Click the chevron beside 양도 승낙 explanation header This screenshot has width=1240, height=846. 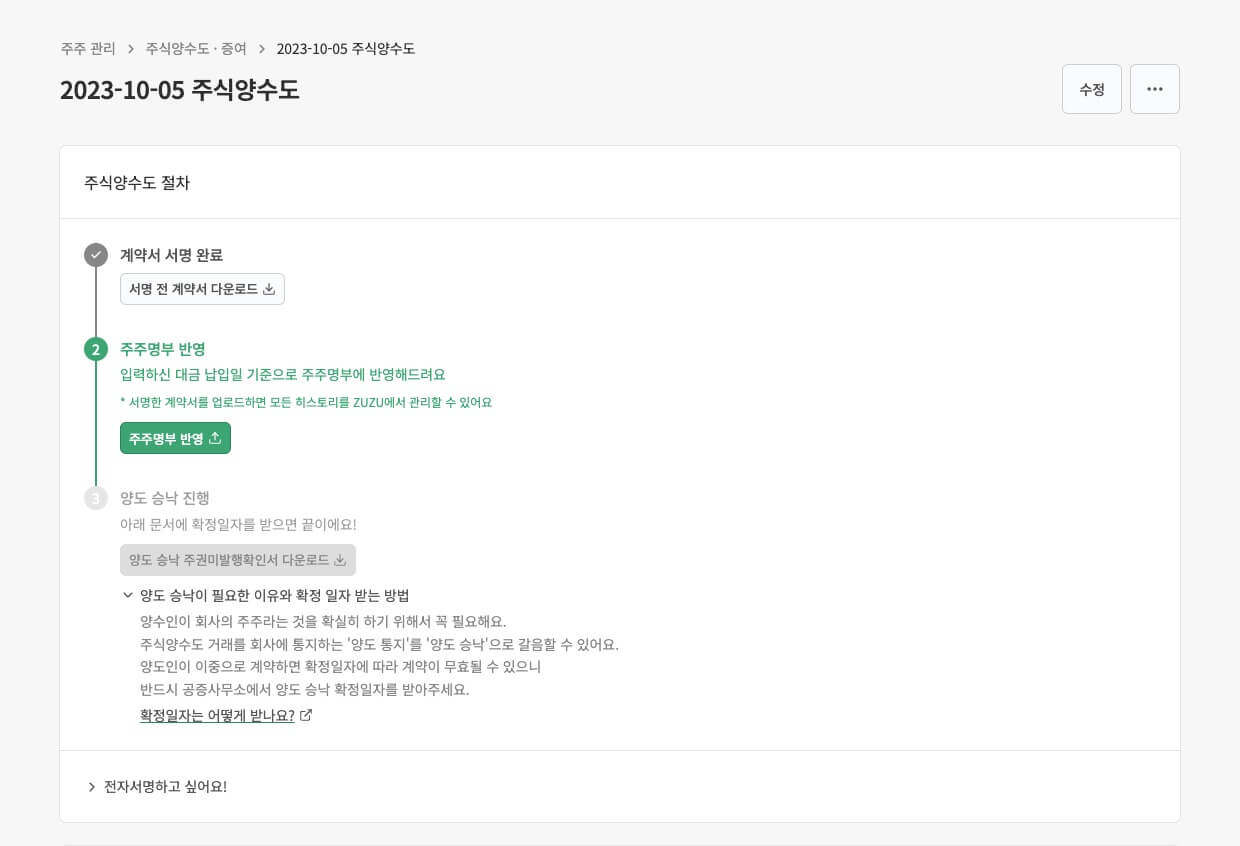128,595
